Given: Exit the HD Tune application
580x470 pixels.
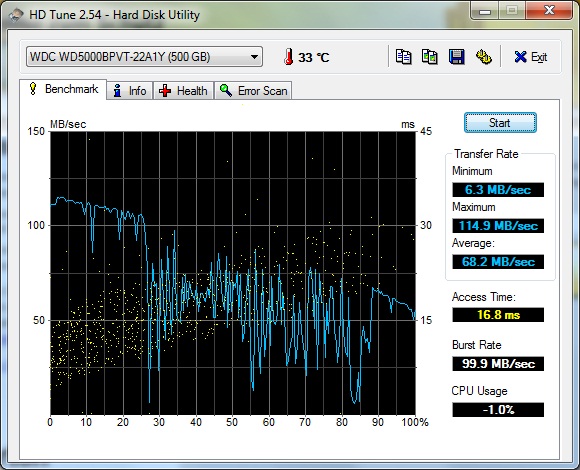Looking at the screenshot, I should click(x=531, y=57).
